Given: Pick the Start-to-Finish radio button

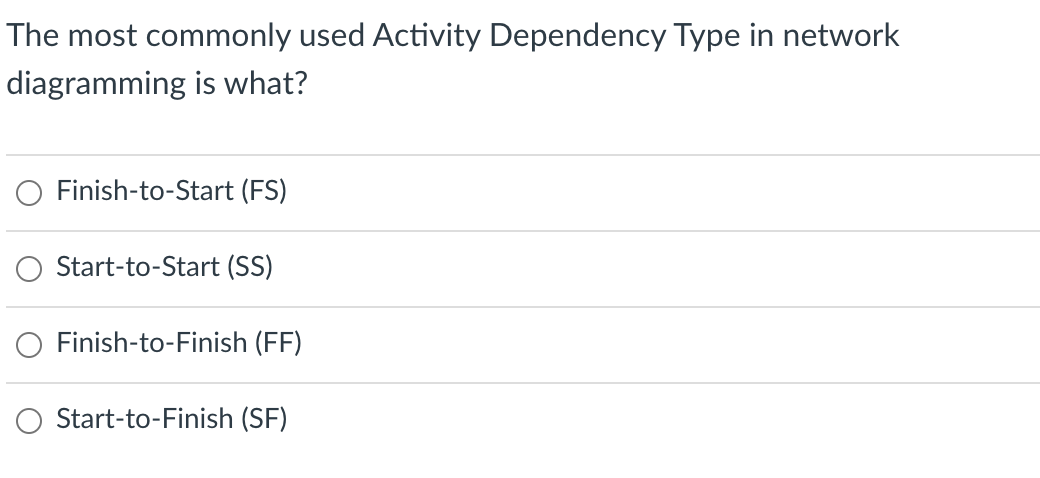Looking at the screenshot, I should tap(29, 421).
